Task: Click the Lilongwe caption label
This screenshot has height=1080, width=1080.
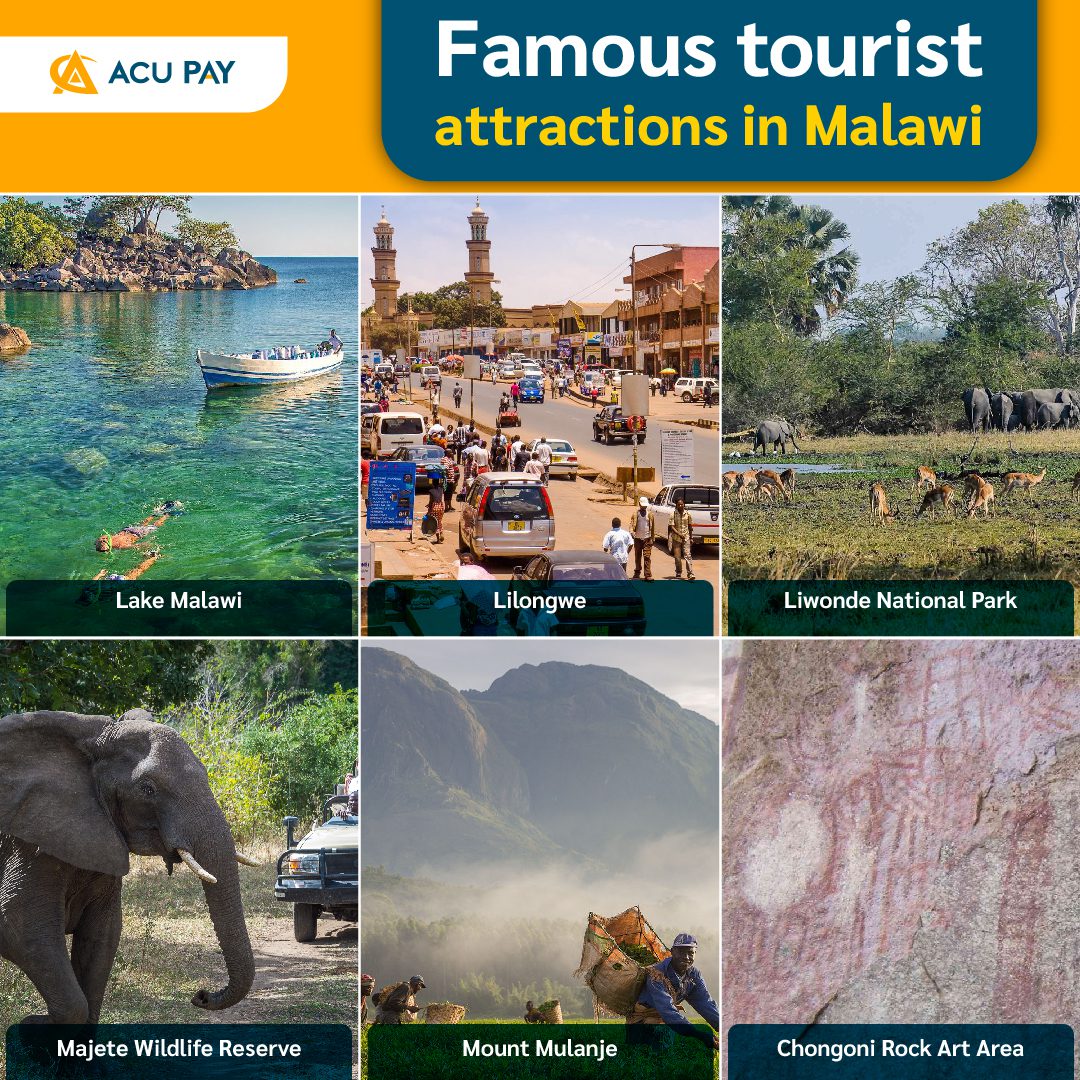Action: coord(540,601)
